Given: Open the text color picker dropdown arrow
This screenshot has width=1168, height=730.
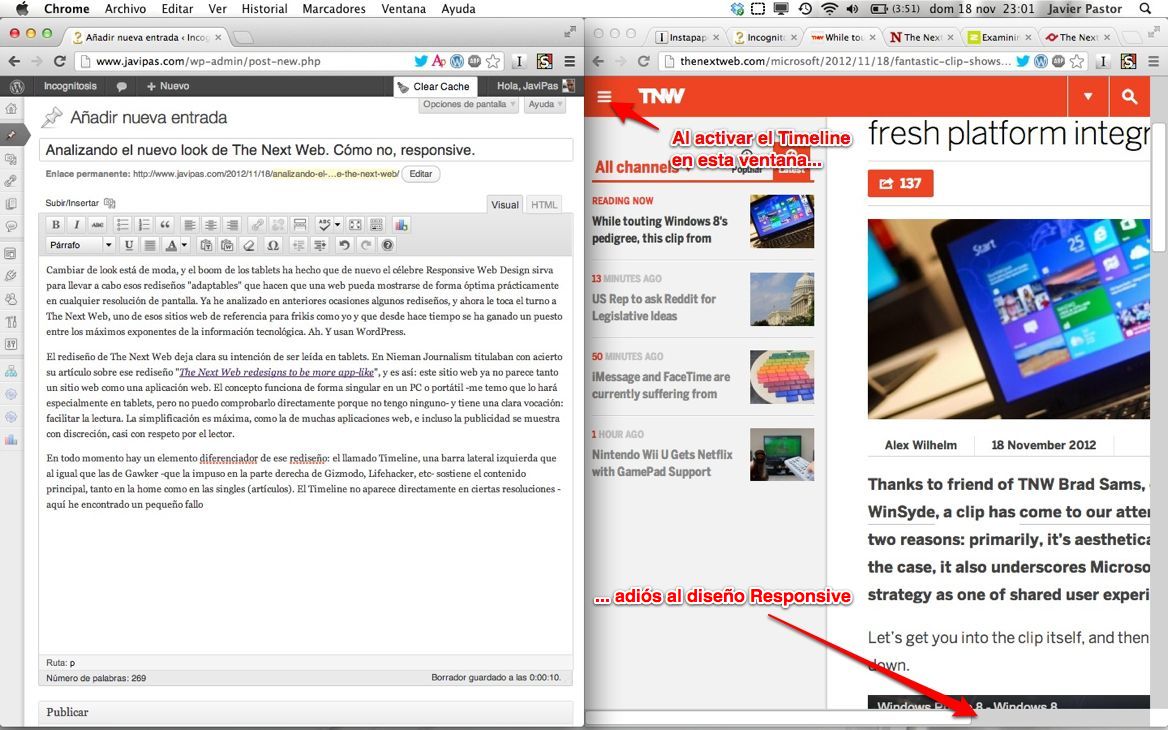Looking at the screenshot, I should [x=185, y=244].
